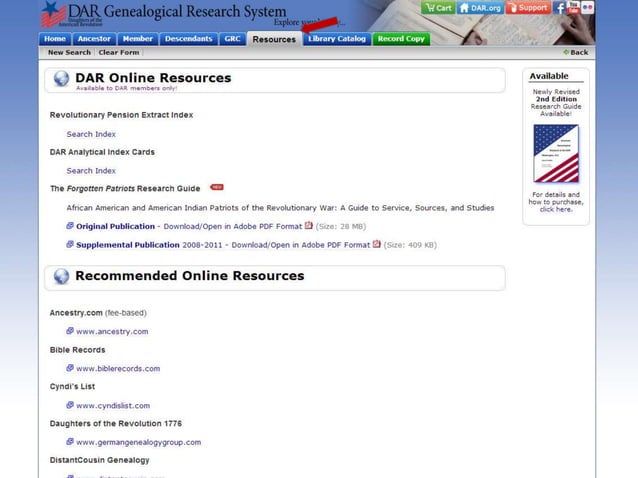Visit www.biblerecords.com link
Screen dimensions: 638x478
(118, 369)
